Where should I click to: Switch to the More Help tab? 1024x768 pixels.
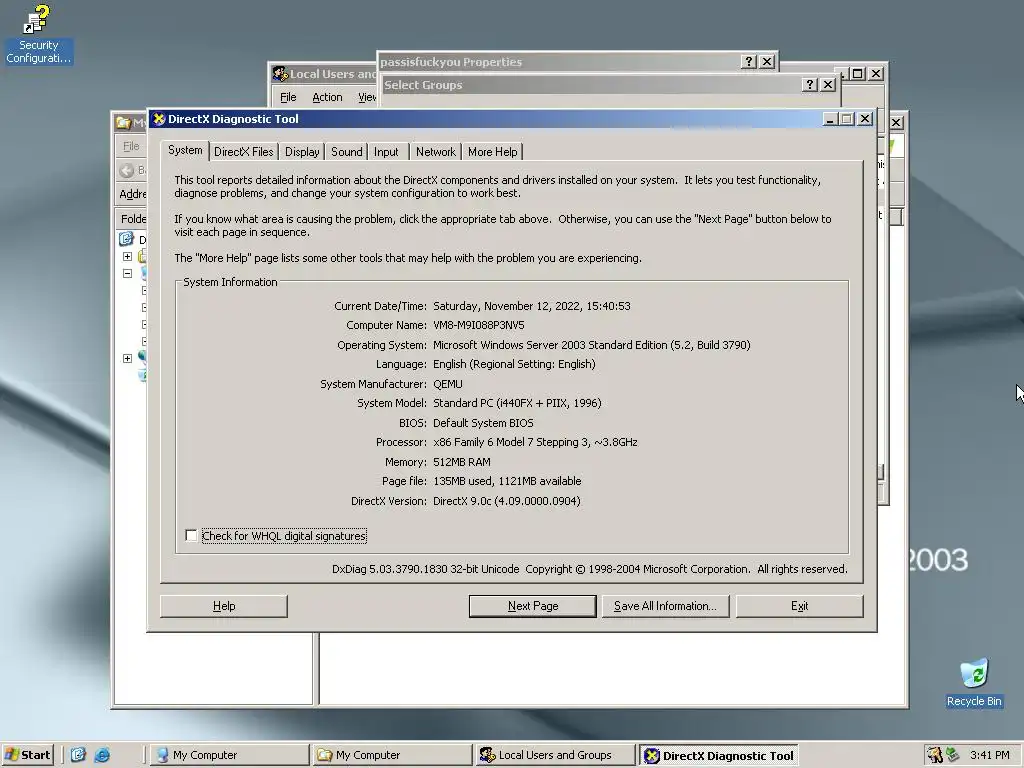(492, 152)
